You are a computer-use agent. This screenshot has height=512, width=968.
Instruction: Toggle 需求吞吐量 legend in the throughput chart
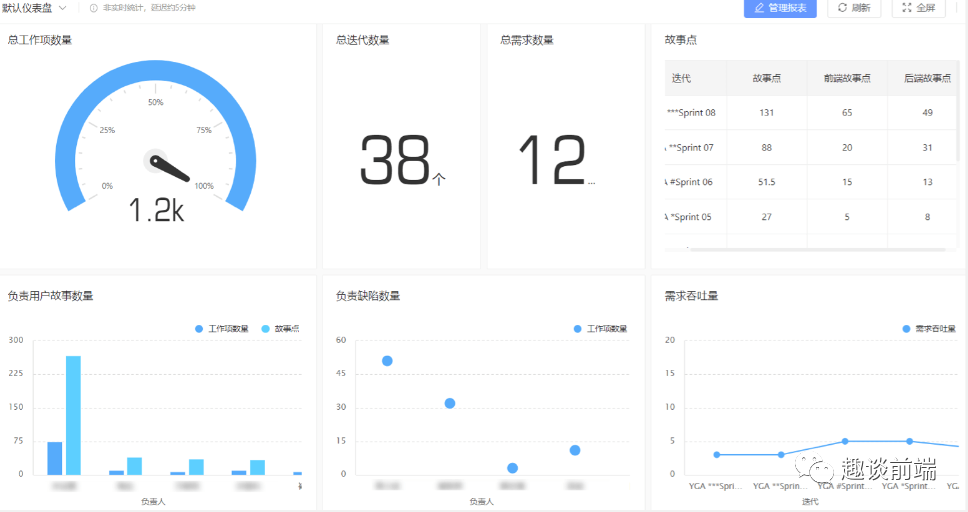pos(929,329)
